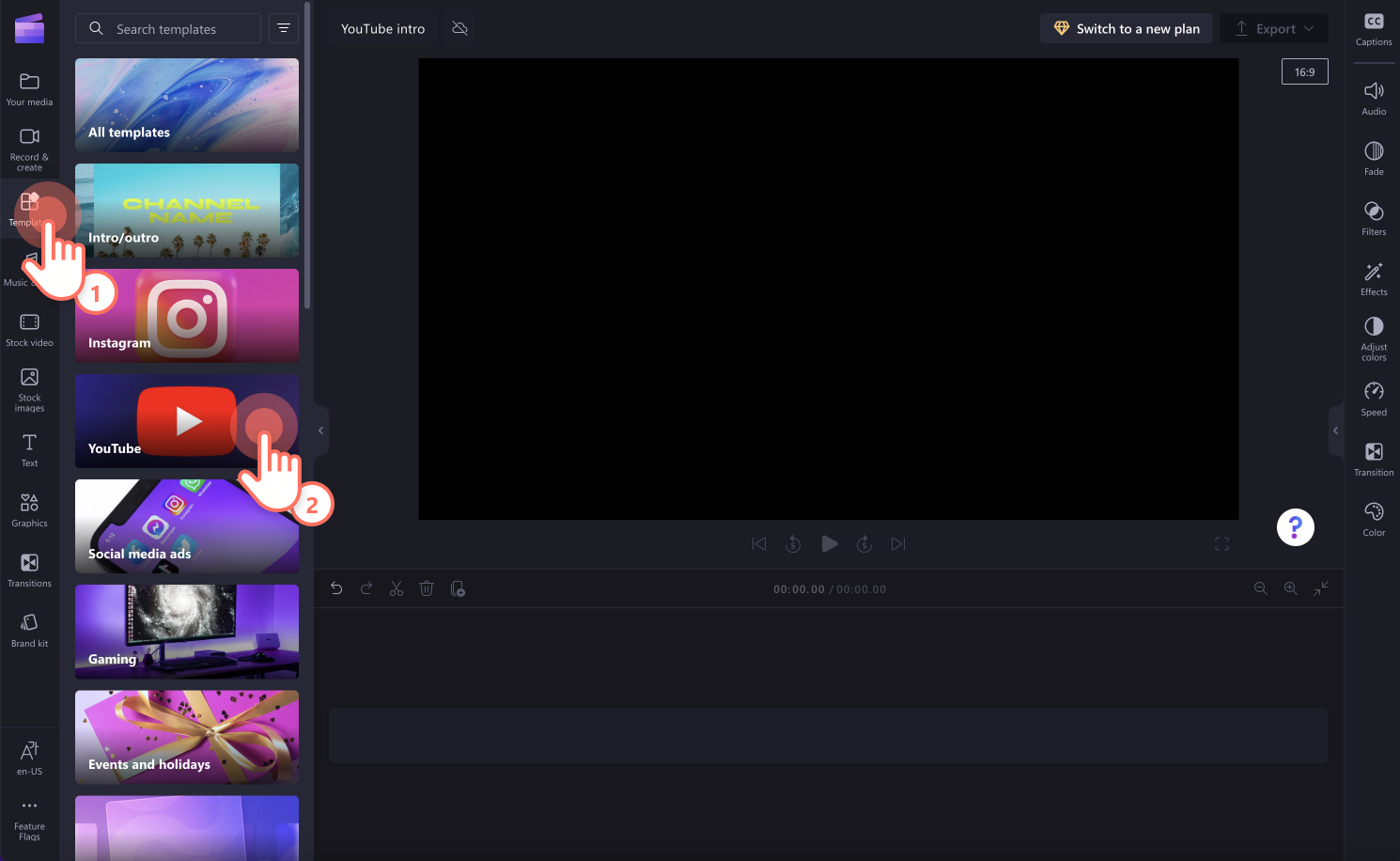
Task: Redo the last action
Action: click(366, 588)
